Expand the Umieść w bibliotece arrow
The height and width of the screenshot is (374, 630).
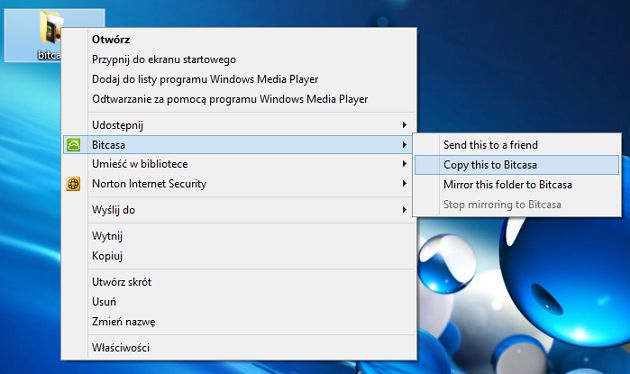tap(405, 164)
